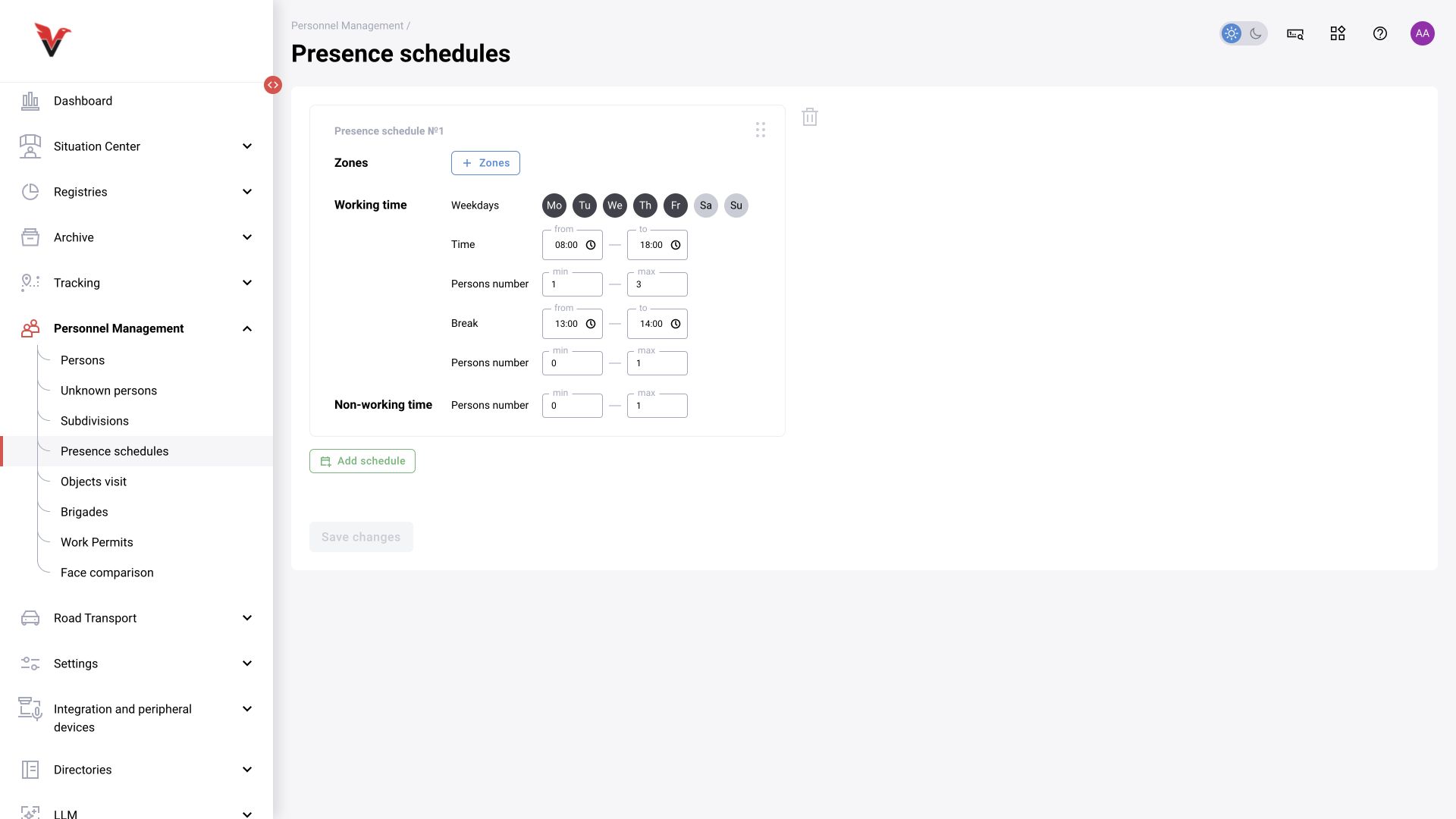This screenshot has height=819, width=1456.
Task: Enable Sunday weekday chip
Action: tap(736, 206)
